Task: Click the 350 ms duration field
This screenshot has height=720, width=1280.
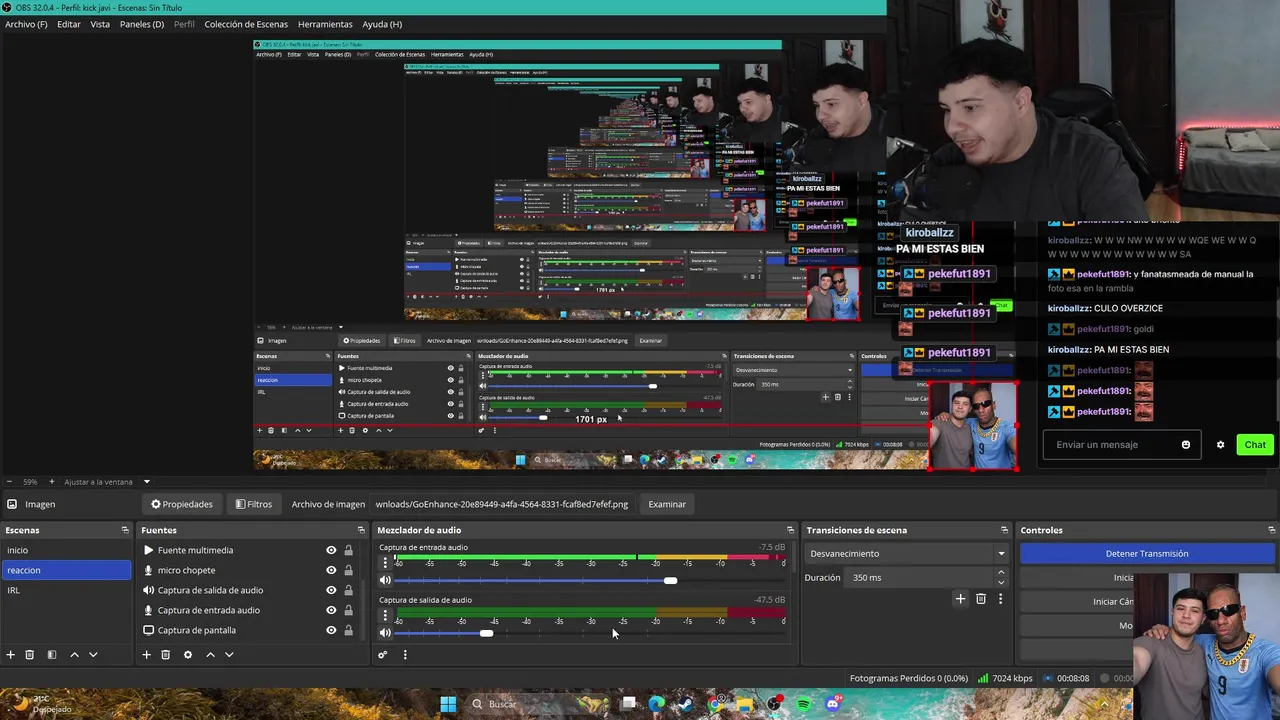Action: pyautogui.click(x=918, y=578)
